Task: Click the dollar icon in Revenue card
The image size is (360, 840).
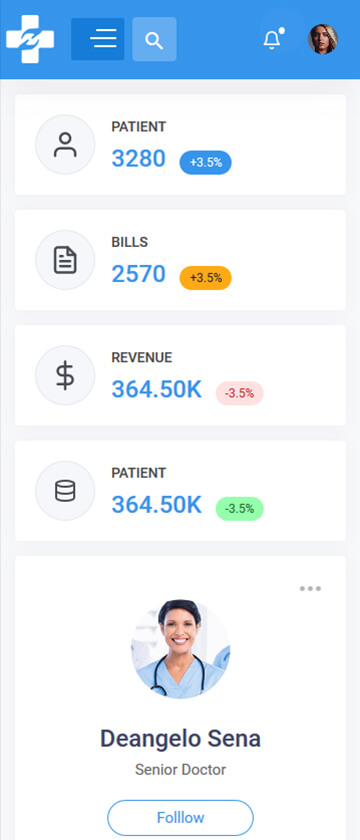Action: 65,375
